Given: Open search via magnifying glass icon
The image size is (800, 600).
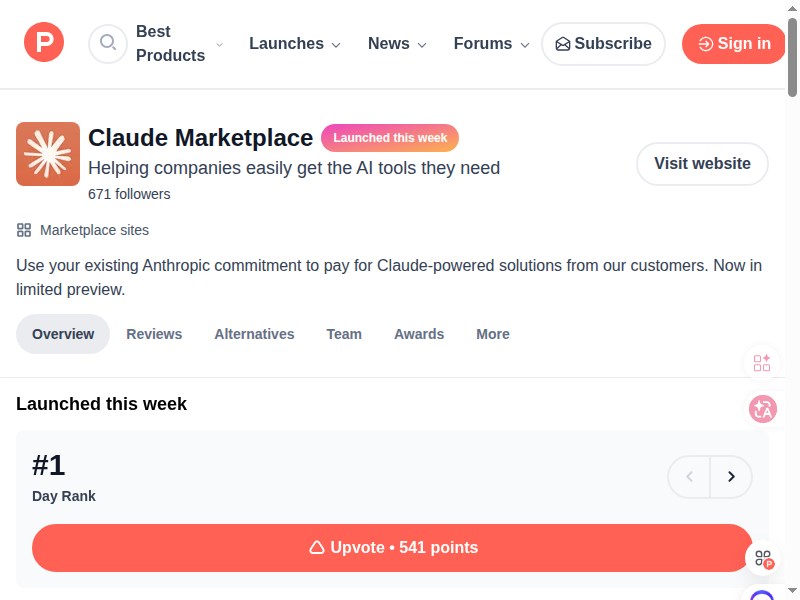Looking at the screenshot, I should point(108,43).
